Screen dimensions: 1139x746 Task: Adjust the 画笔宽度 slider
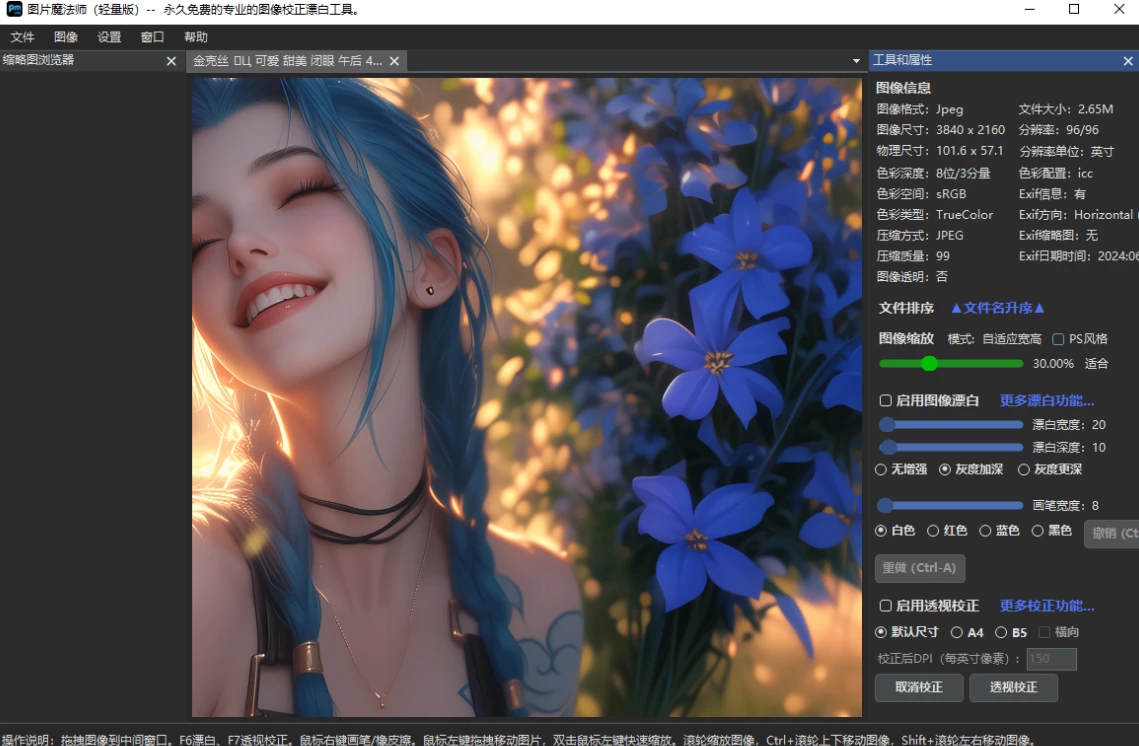(x=951, y=505)
